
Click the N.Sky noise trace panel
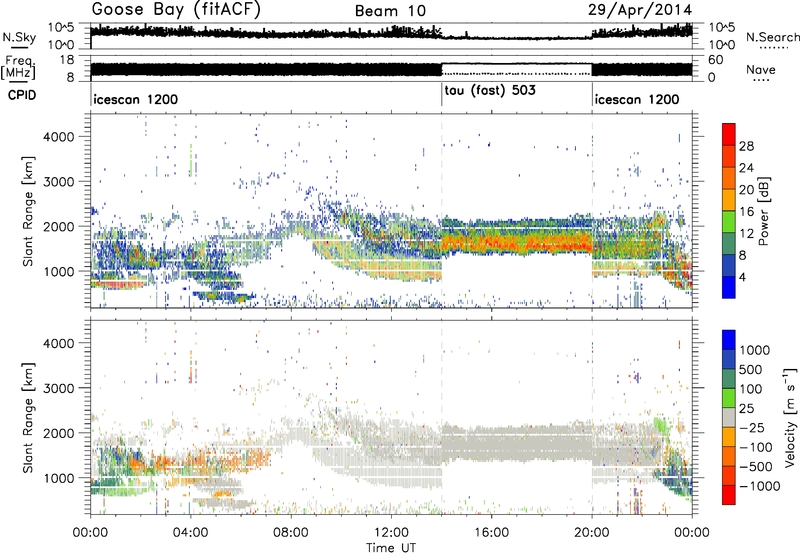pyautogui.click(x=391, y=35)
